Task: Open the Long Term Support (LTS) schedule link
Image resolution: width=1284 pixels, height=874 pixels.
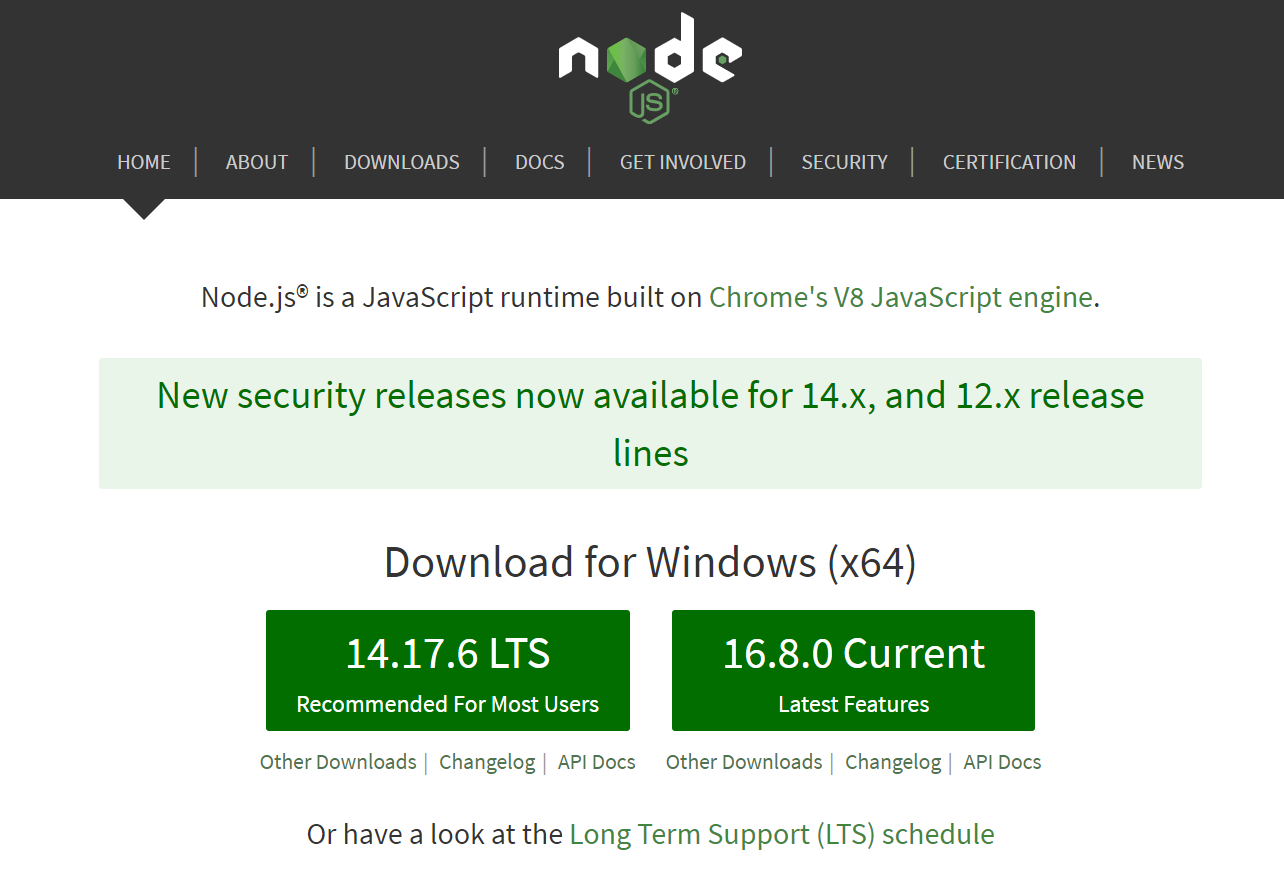Action: [782, 834]
